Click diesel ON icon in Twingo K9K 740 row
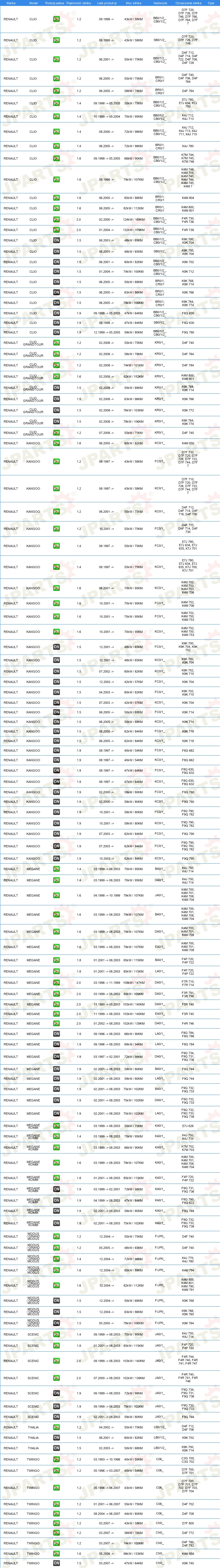The height and width of the screenshot is (1568, 220). click(x=56, y=1563)
